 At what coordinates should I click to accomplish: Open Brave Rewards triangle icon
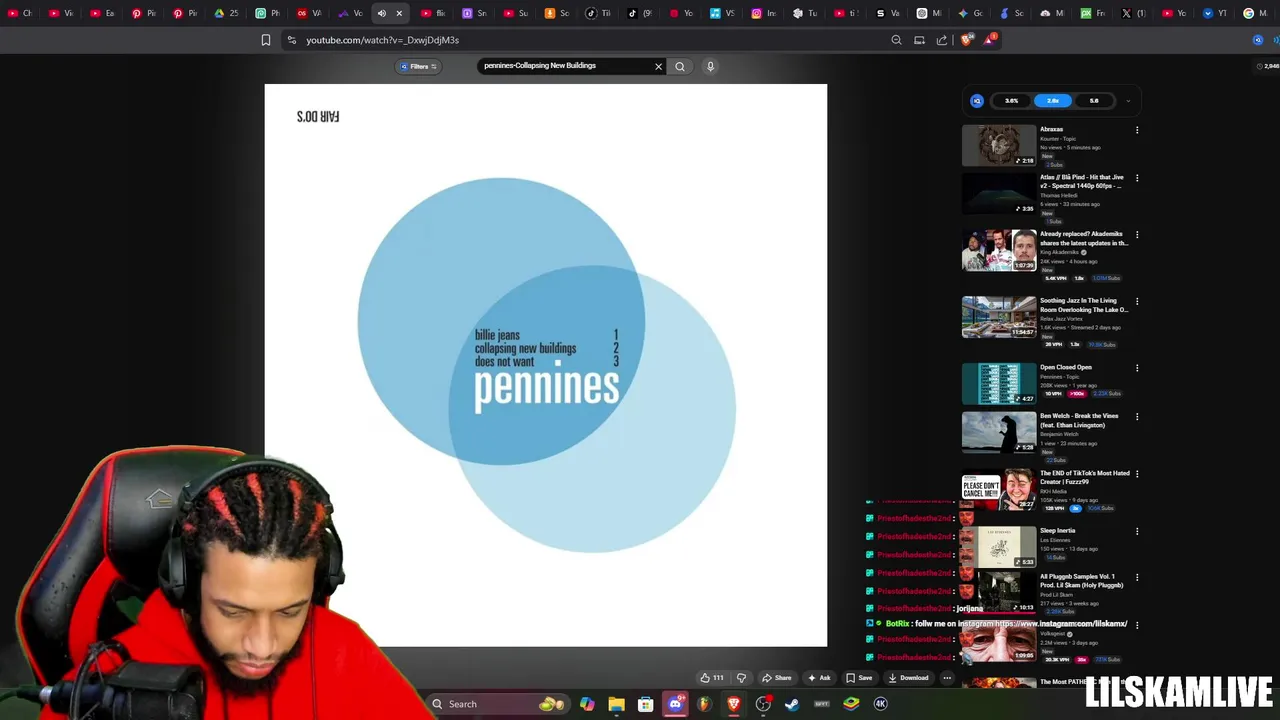point(989,40)
